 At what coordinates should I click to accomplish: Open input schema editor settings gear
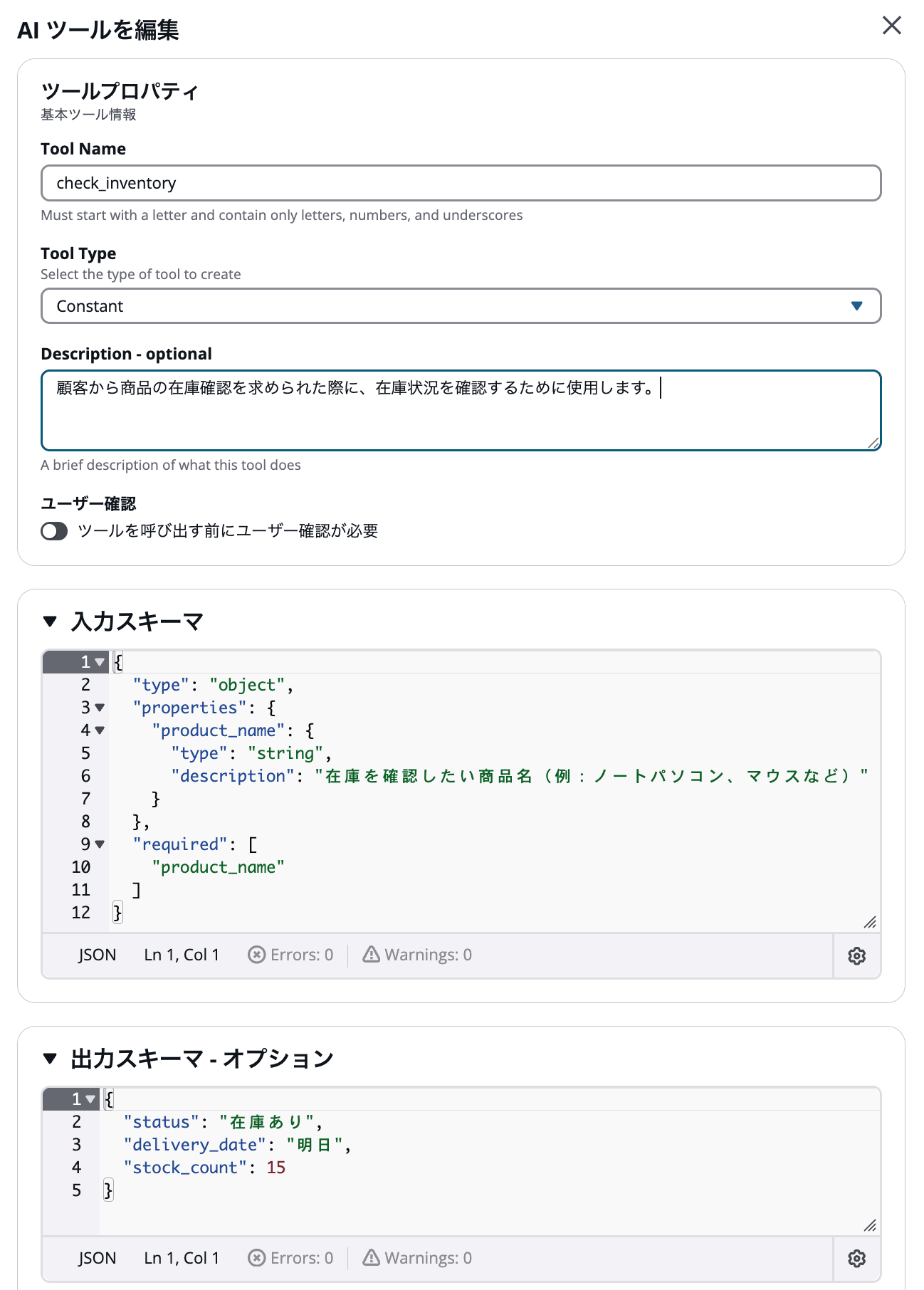pos(857,956)
